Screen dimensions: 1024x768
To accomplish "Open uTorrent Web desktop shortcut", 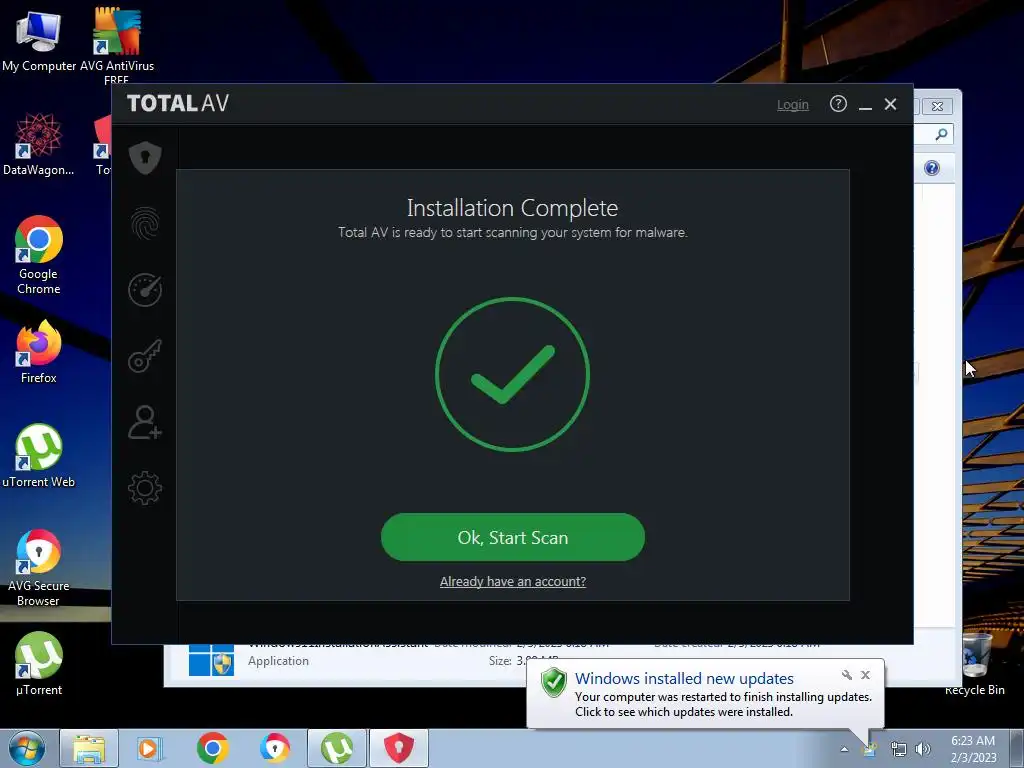I will (39, 456).
